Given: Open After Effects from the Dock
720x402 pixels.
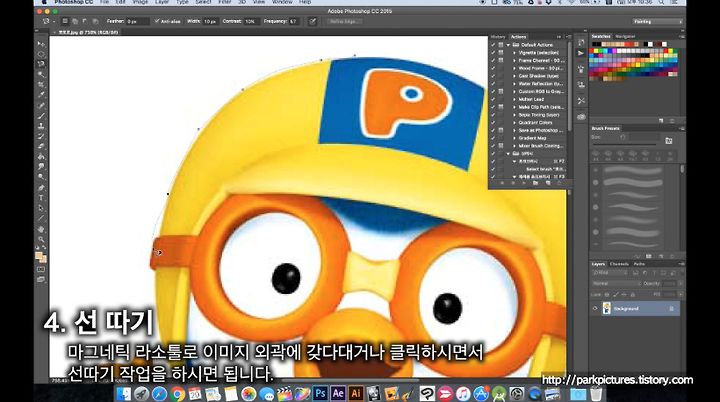Looking at the screenshot, I should click(x=338, y=393).
